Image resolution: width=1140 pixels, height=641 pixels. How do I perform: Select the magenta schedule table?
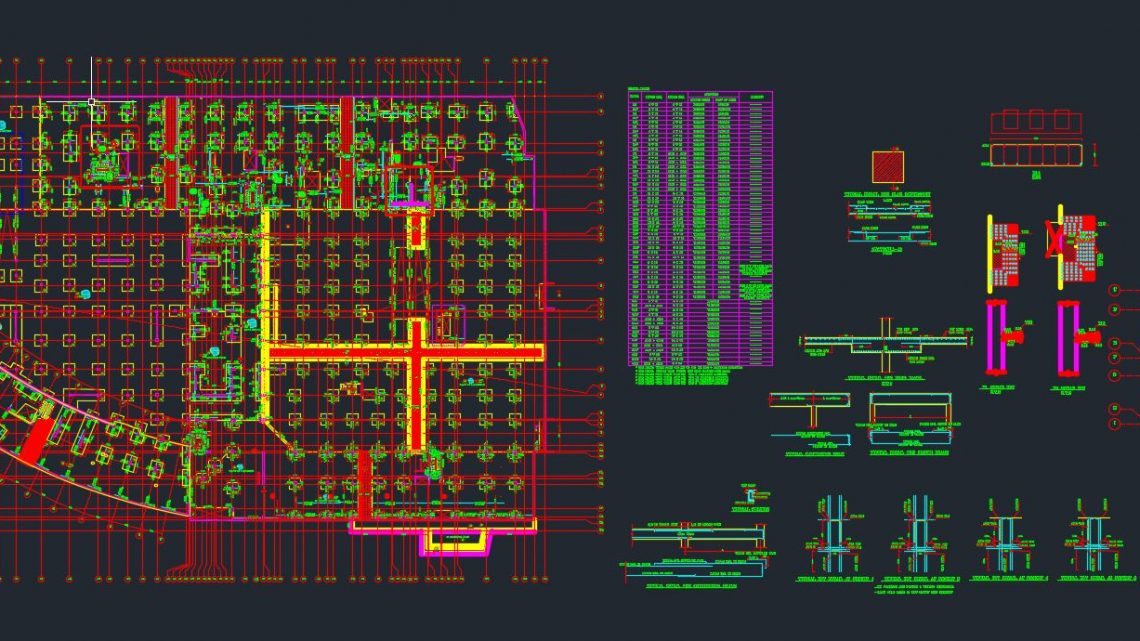pyautogui.click(x=700, y=228)
